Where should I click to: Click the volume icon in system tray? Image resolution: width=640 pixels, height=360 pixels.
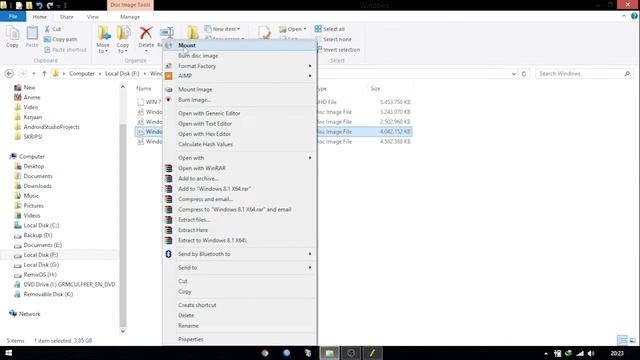591,353
